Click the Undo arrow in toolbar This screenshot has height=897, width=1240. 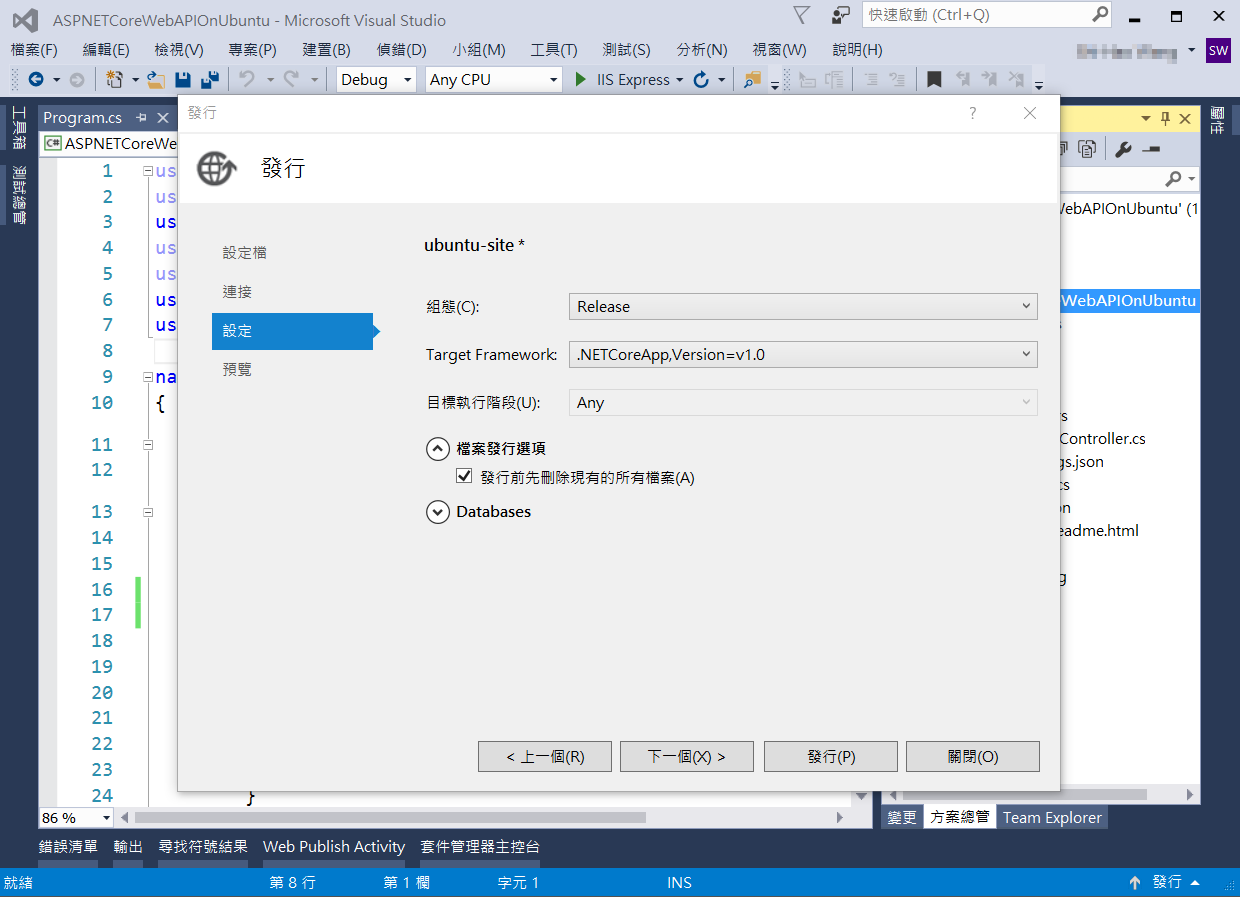point(247,79)
